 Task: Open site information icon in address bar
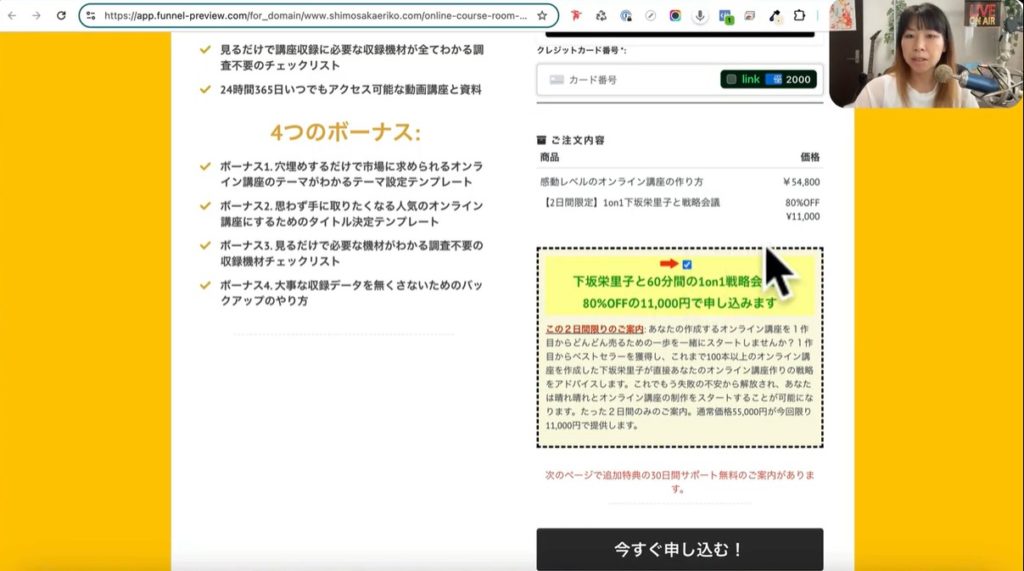tap(91, 16)
